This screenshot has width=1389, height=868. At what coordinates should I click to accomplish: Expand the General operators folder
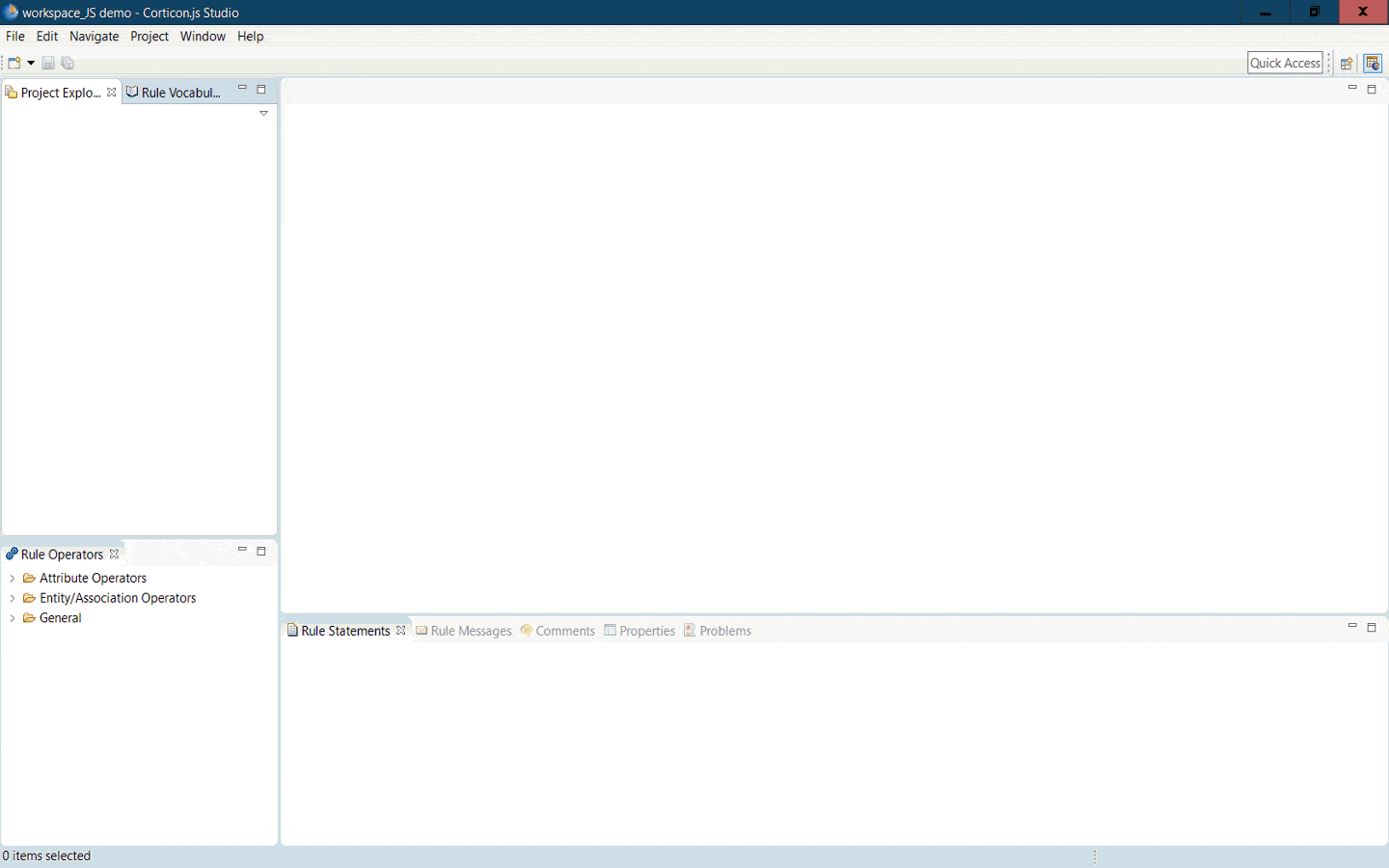(12, 619)
